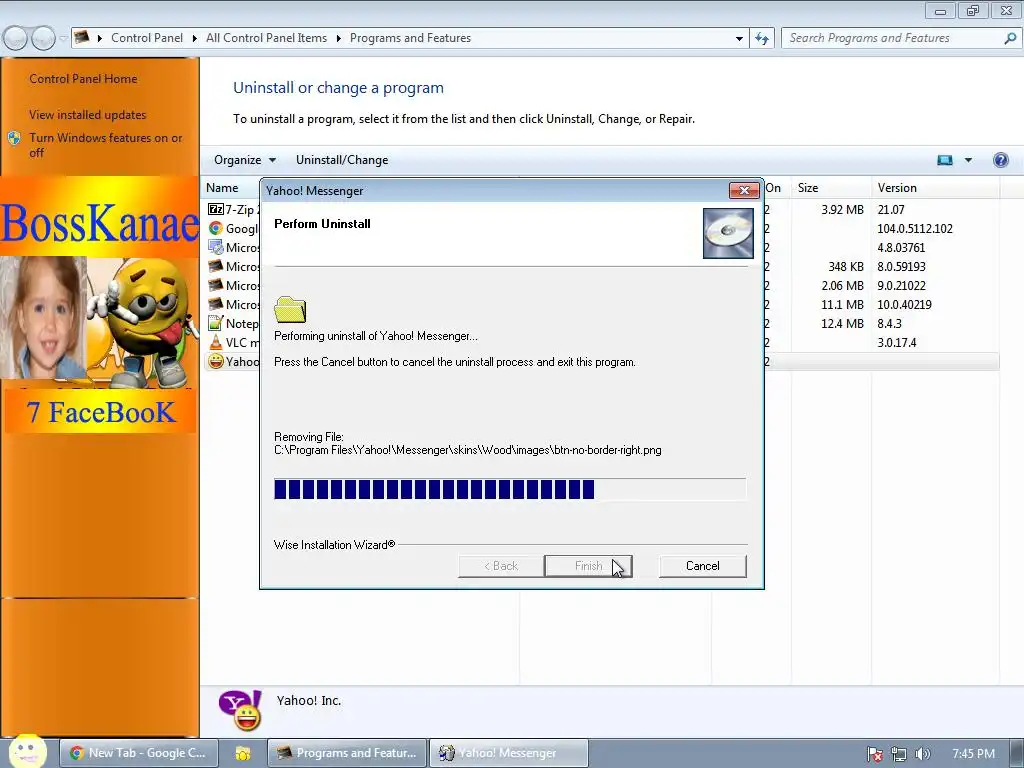Click the 11.1 MB size cell
The width and height of the screenshot is (1024, 768).
point(842,304)
